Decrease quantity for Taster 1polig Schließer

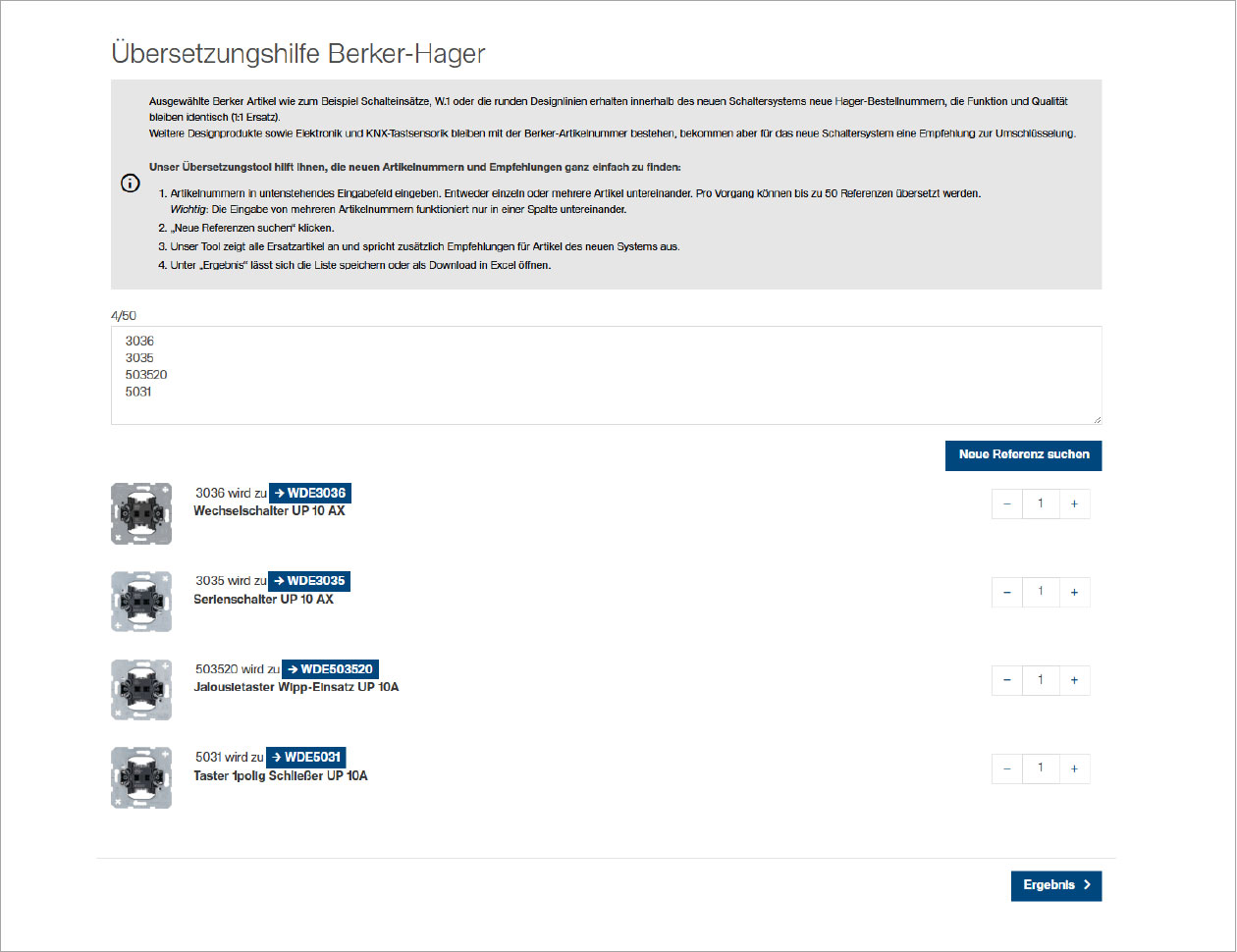tap(1006, 768)
